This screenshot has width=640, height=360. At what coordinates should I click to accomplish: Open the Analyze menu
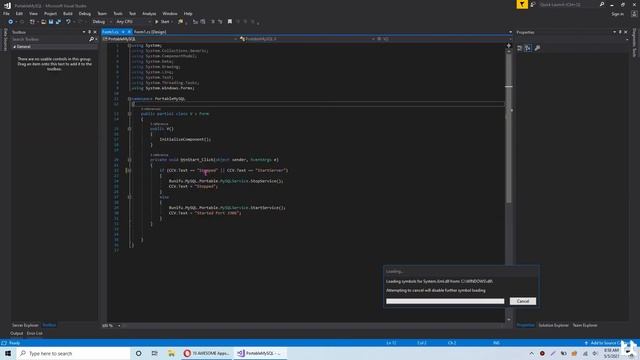149,13
